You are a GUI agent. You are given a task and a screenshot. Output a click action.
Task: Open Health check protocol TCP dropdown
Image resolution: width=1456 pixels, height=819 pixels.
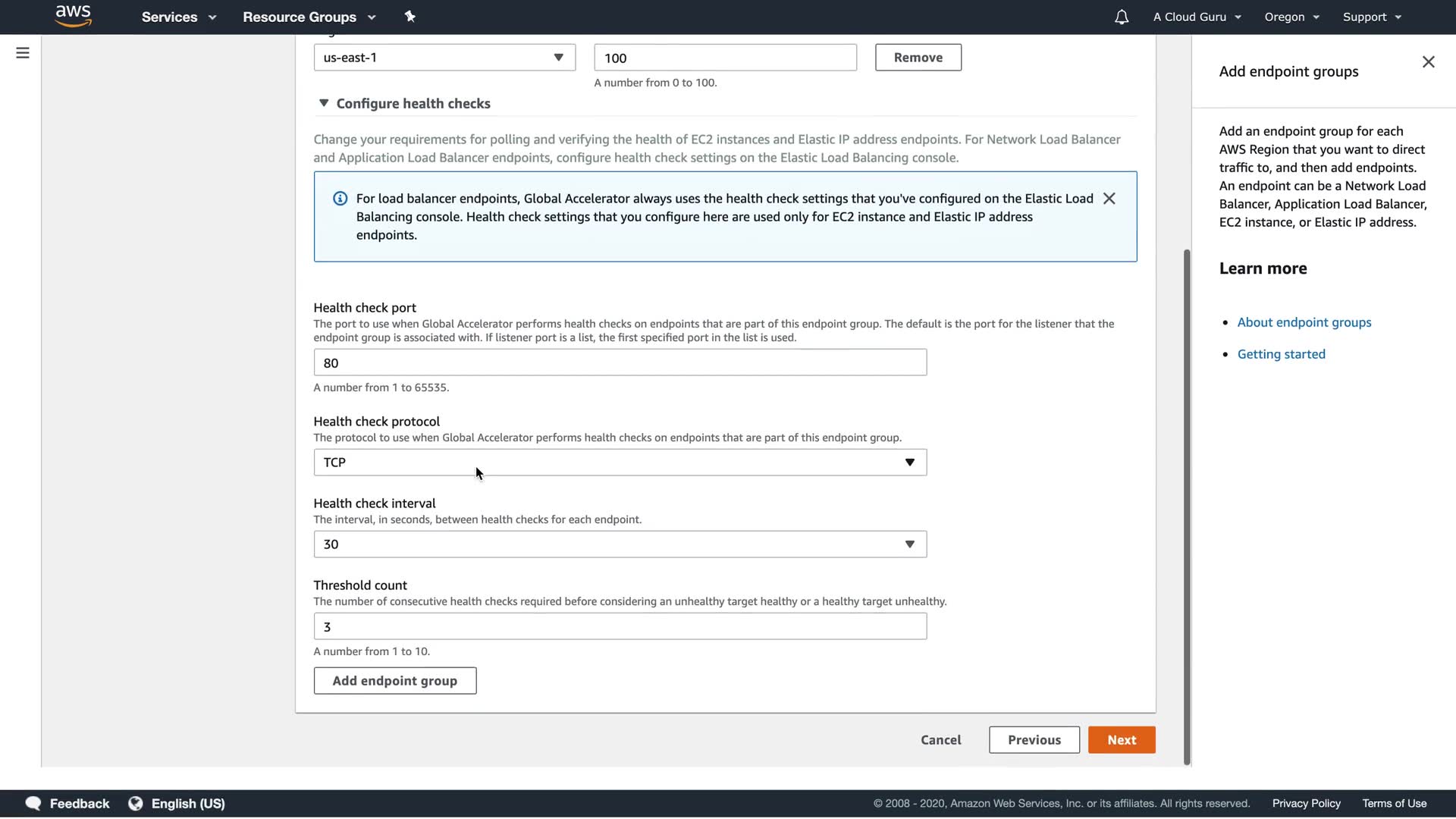(x=620, y=463)
